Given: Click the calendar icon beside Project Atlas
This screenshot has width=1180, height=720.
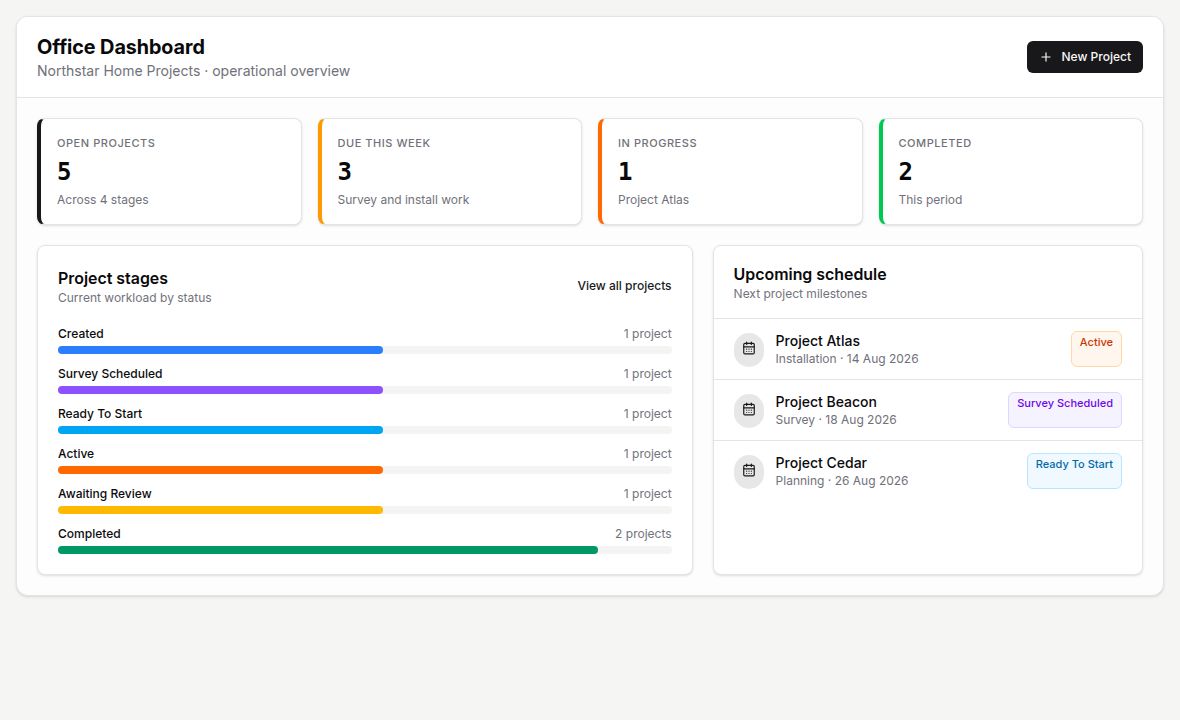Looking at the screenshot, I should (749, 349).
